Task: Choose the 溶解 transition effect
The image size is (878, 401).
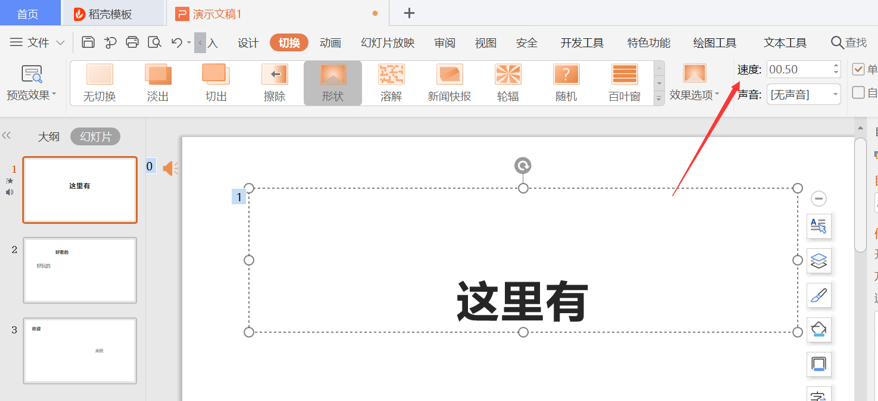Action: [391, 83]
